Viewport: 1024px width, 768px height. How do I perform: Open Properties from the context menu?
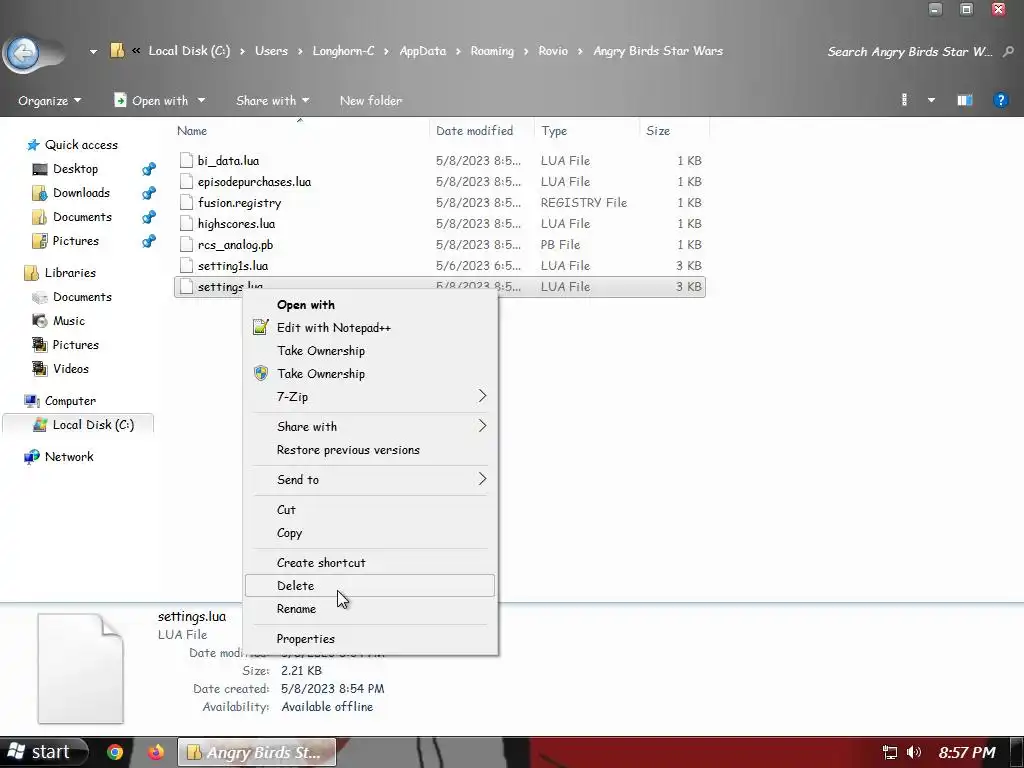370,639
